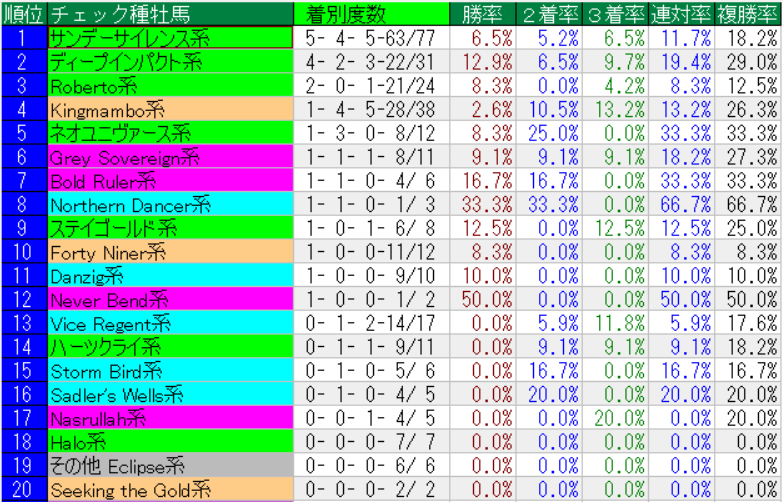Select the 3着率 column header

[x=616, y=13]
